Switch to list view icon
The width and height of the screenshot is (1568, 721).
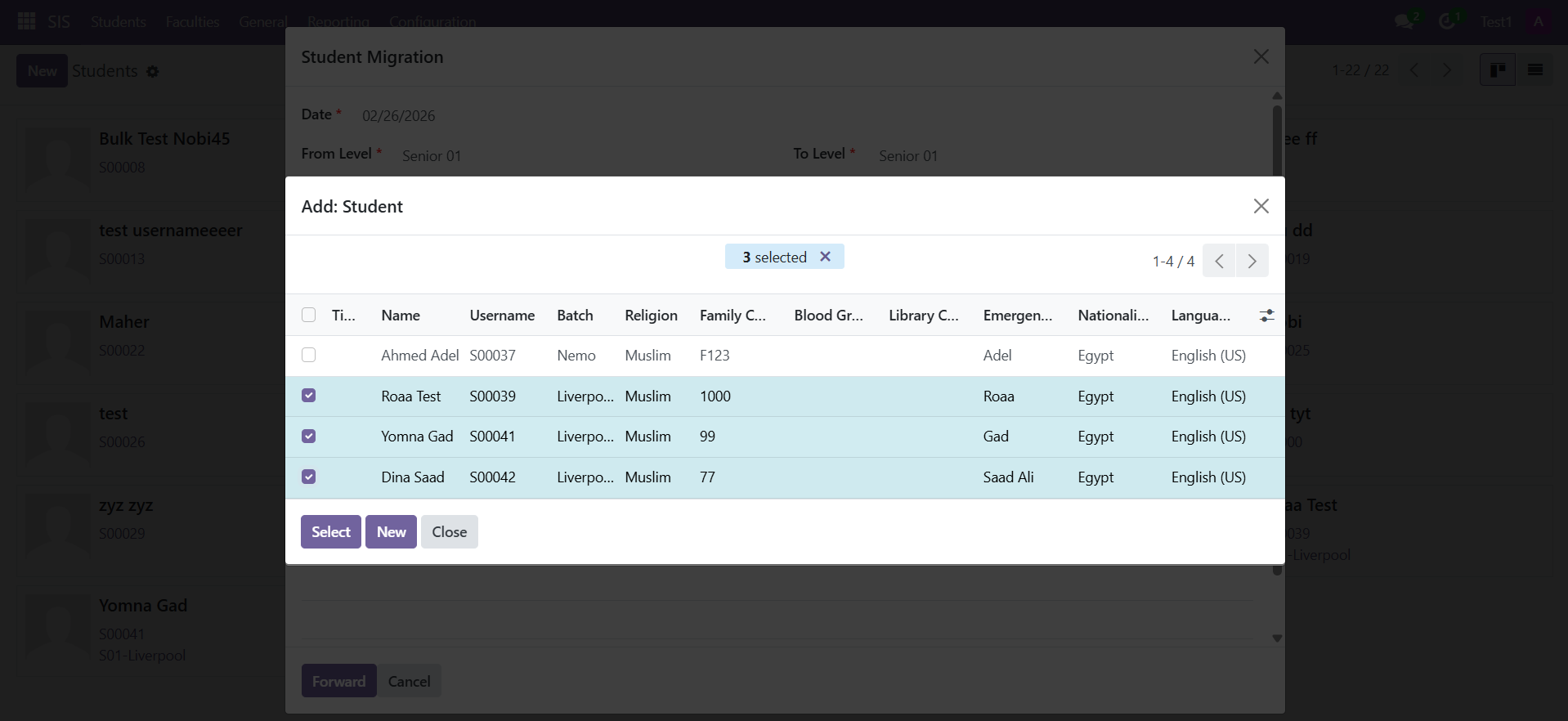1535,70
